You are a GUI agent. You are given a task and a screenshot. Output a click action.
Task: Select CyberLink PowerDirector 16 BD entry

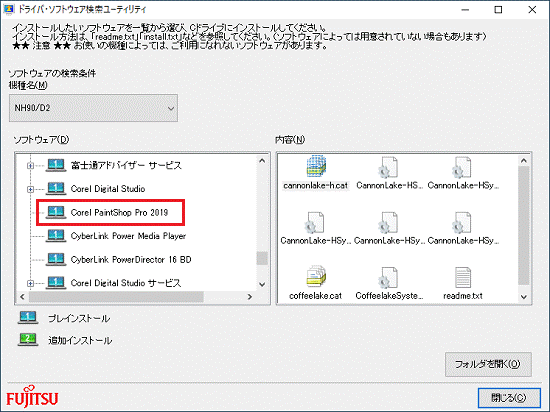click(131, 259)
